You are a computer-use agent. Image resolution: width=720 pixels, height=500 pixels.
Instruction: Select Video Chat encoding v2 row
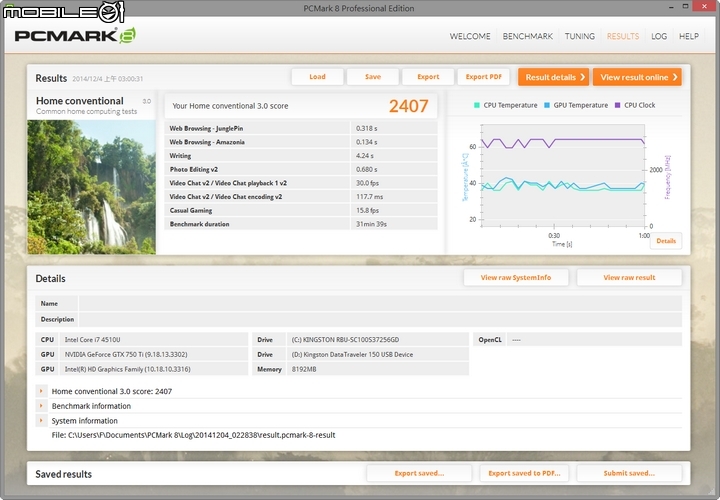click(301, 197)
